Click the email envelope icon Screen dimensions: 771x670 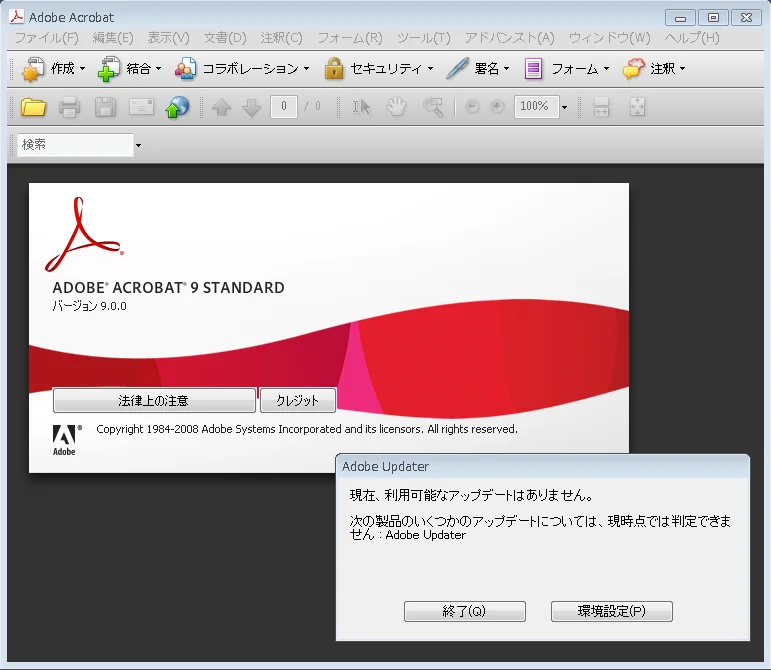(142, 107)
